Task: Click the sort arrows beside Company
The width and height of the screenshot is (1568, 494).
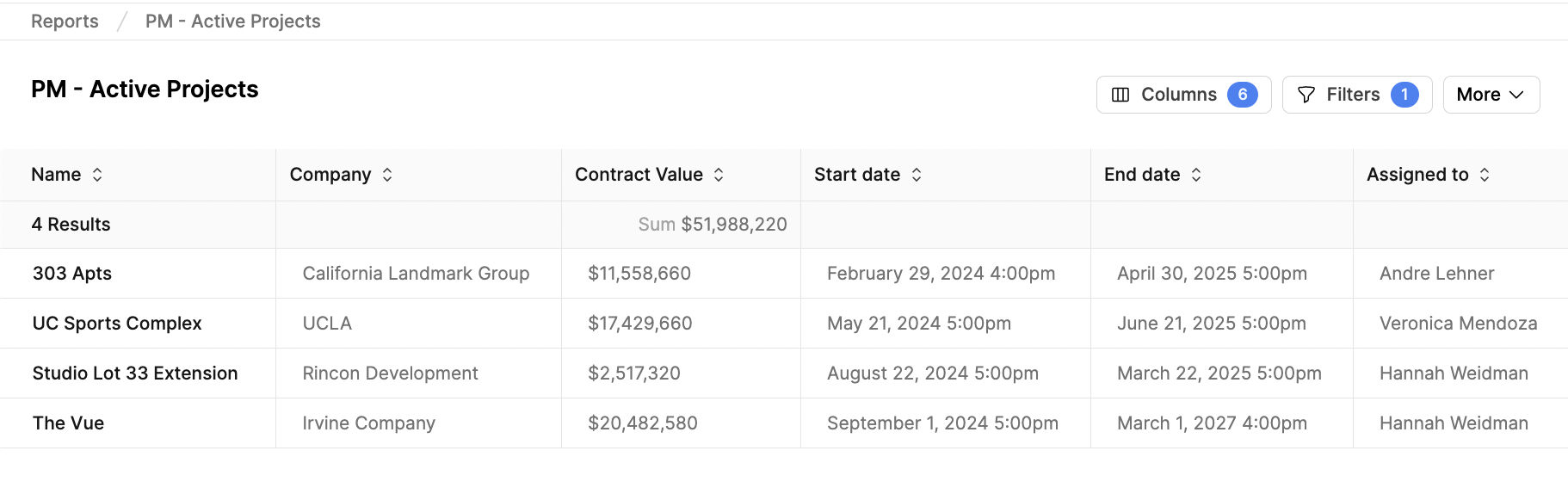Action: pos(387,175)
